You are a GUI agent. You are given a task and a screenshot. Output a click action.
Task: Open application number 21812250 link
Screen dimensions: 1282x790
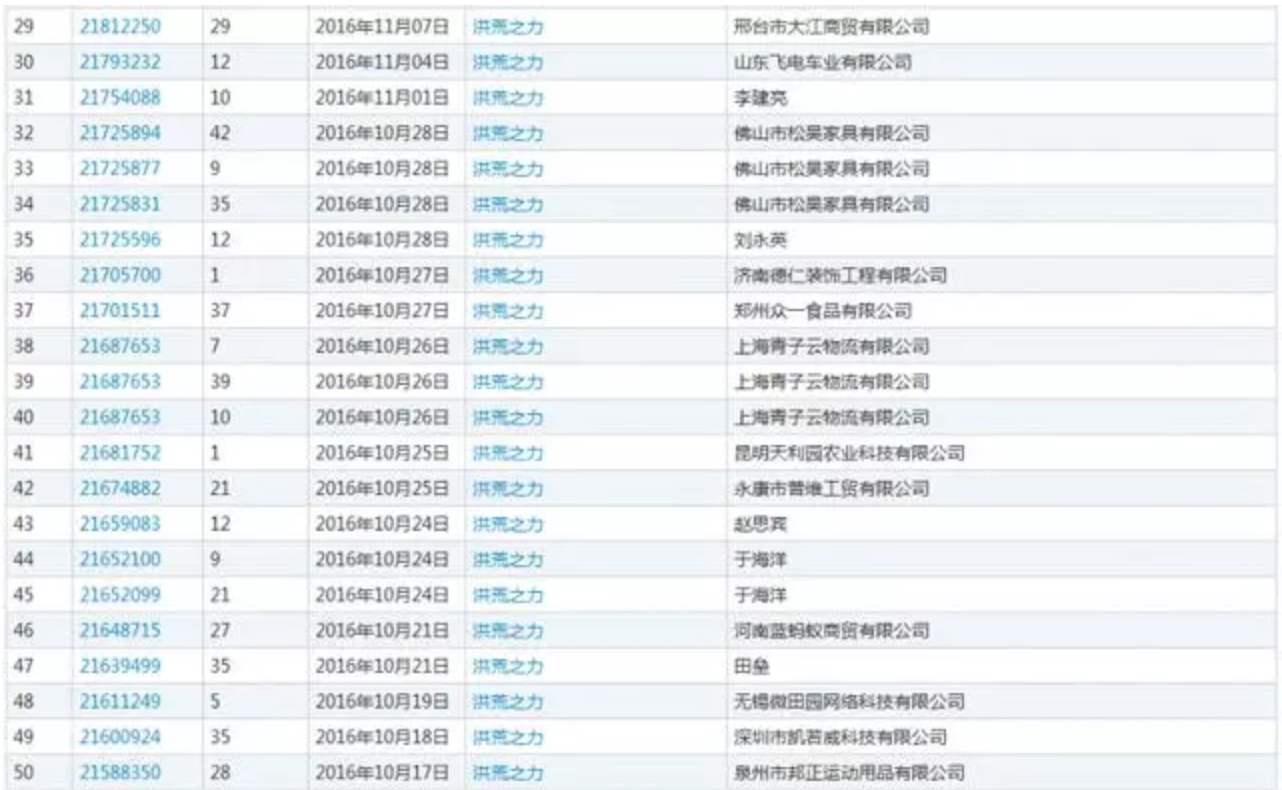point(119,27)
